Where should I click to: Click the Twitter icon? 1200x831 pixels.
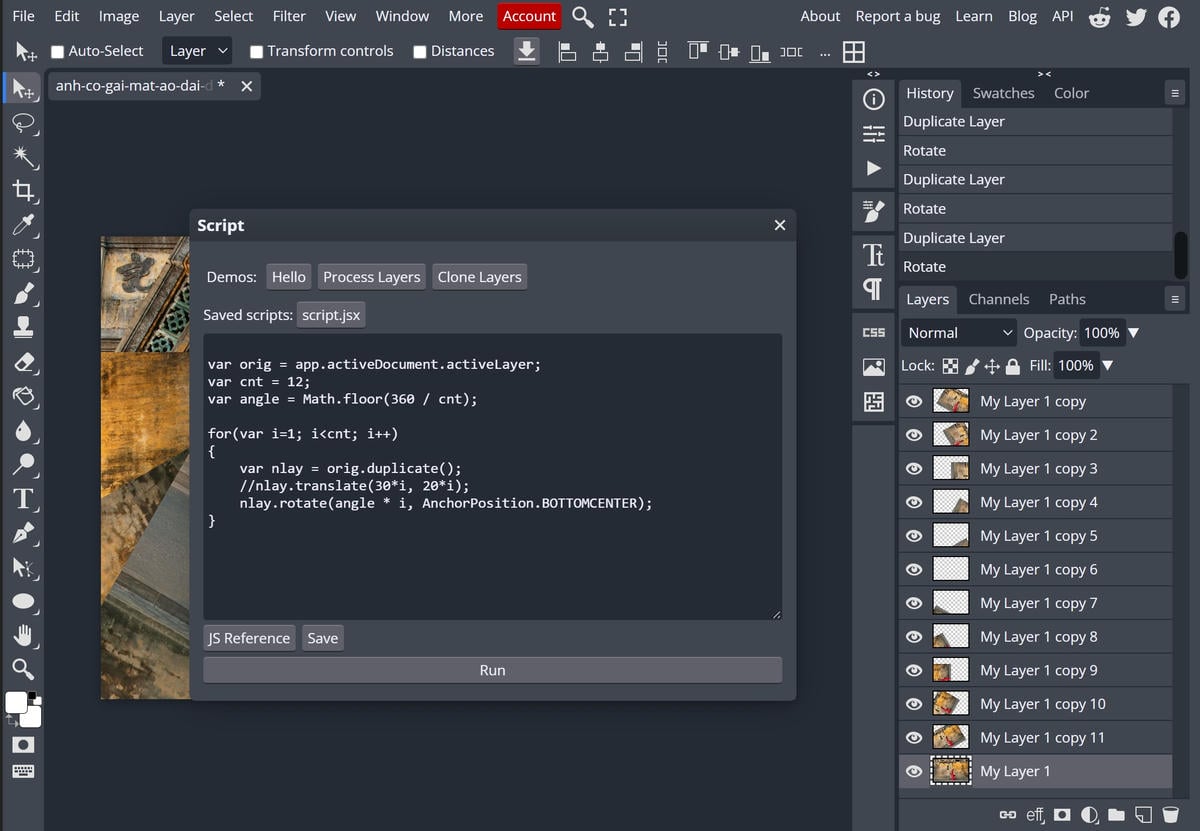tap(1135, 16)
